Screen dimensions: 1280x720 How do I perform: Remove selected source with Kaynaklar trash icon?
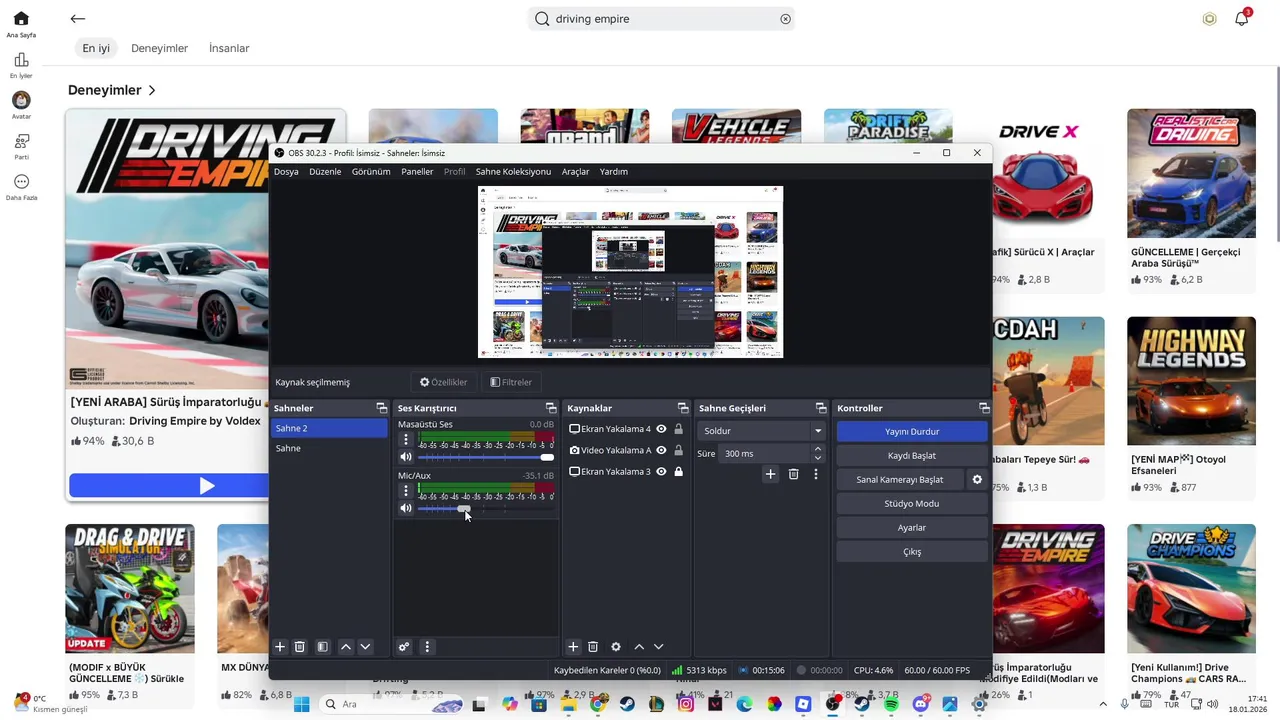[x=592, y=647]
